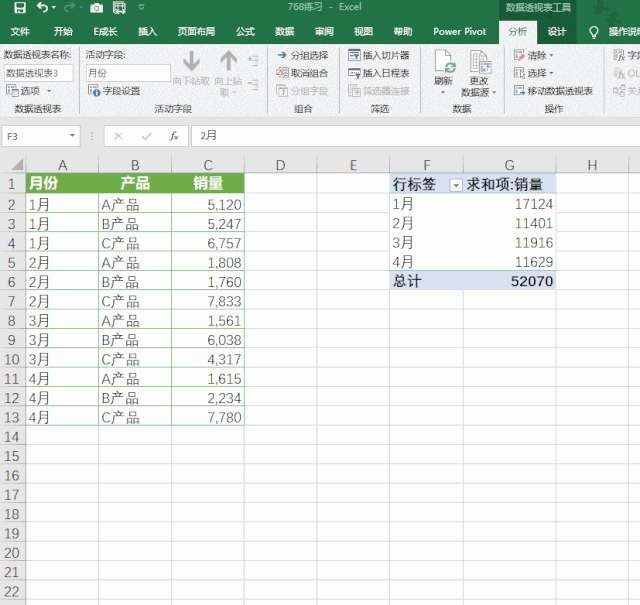Click 移动数据透视表 move pivot table
The image size is (640, 605).
coord(553,91)
